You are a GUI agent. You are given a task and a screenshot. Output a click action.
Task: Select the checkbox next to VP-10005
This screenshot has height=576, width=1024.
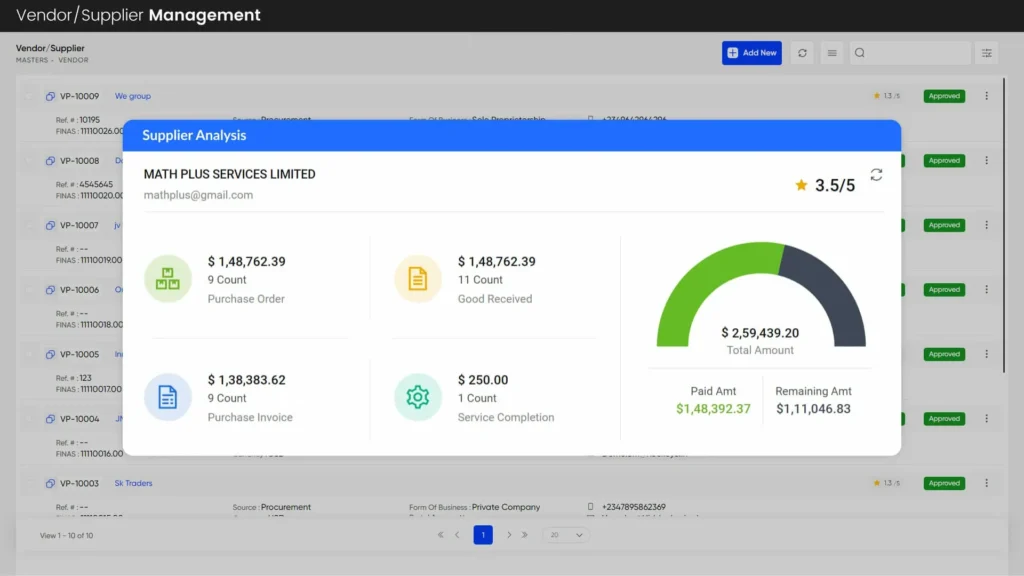[x=29, y=354]
